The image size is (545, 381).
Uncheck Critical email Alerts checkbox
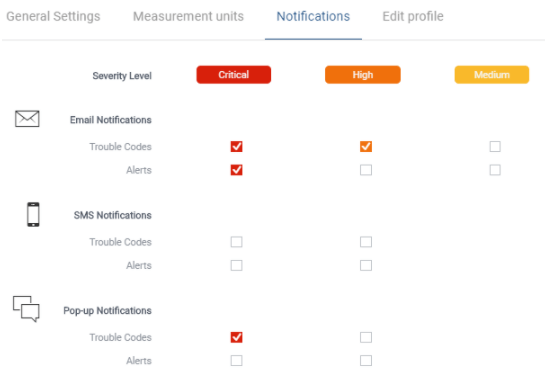point(236,170)
